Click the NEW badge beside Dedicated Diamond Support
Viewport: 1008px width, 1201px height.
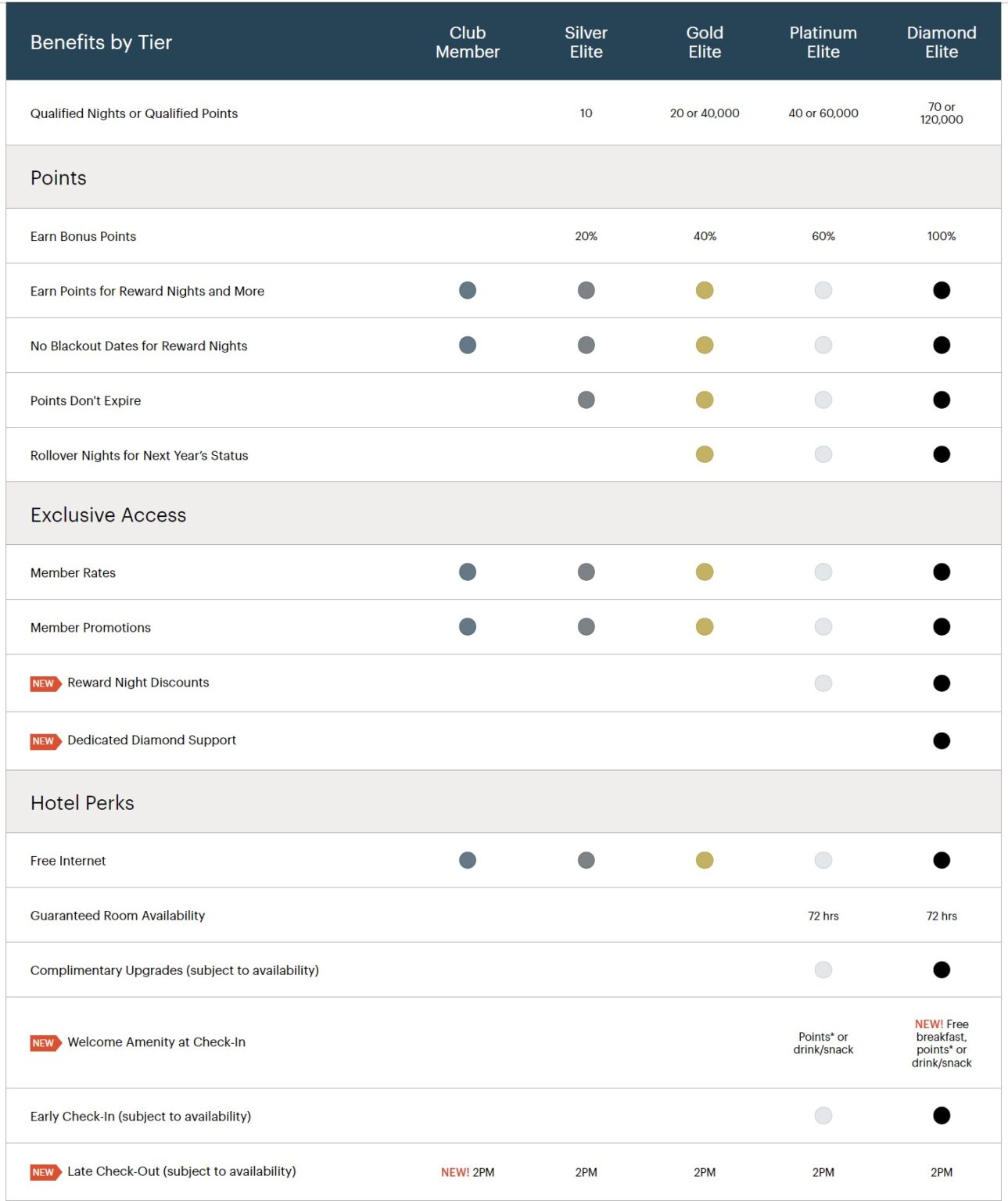point(44,740)
